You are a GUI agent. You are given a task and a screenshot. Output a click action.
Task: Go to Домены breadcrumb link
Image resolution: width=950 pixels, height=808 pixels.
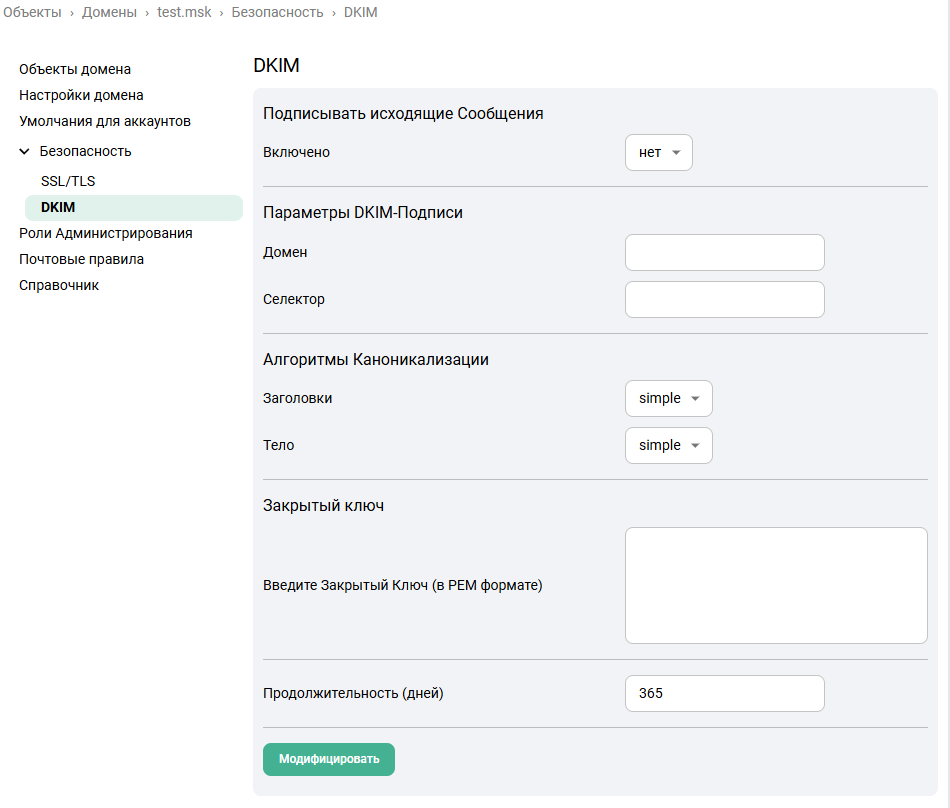(109, 12)
